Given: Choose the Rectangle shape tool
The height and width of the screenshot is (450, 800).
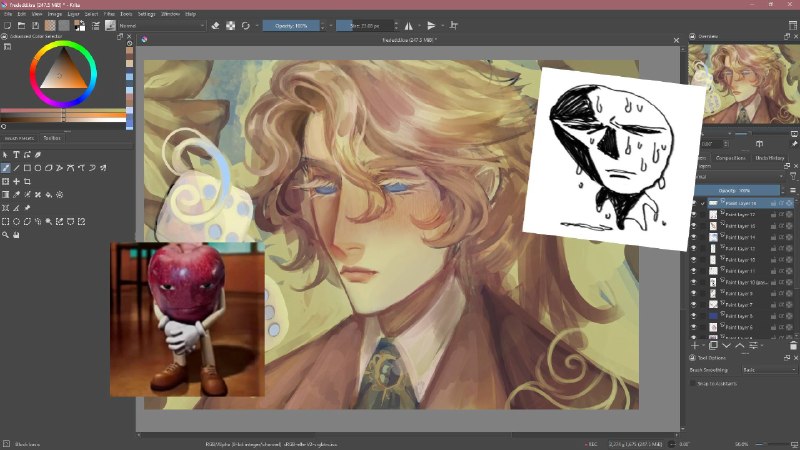Looking at the screenshot, I should tap(28, 168).
